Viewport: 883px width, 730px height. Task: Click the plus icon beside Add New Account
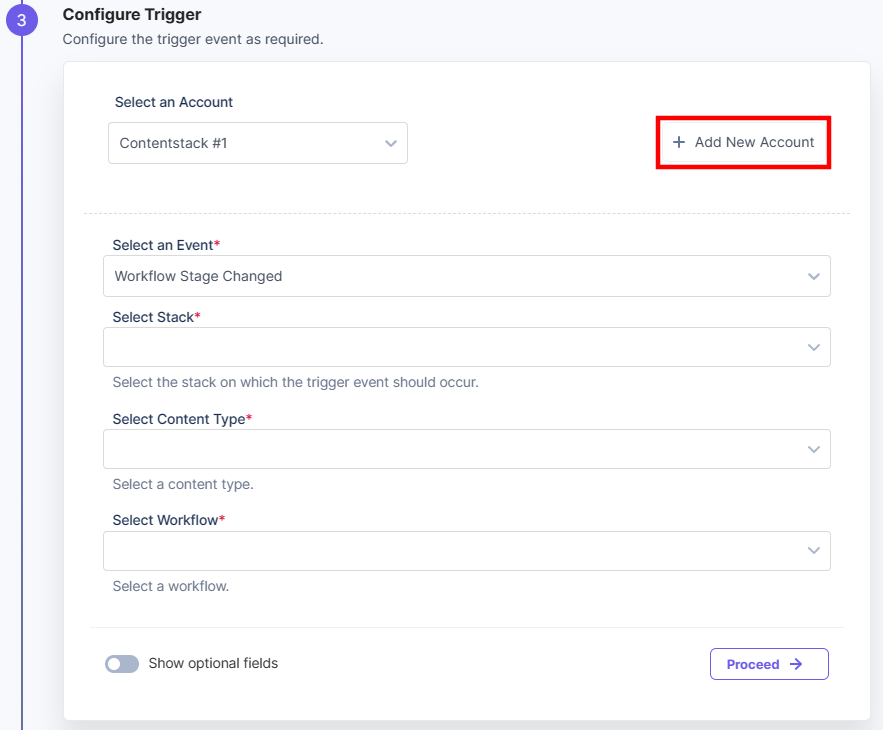click(679, 142)
